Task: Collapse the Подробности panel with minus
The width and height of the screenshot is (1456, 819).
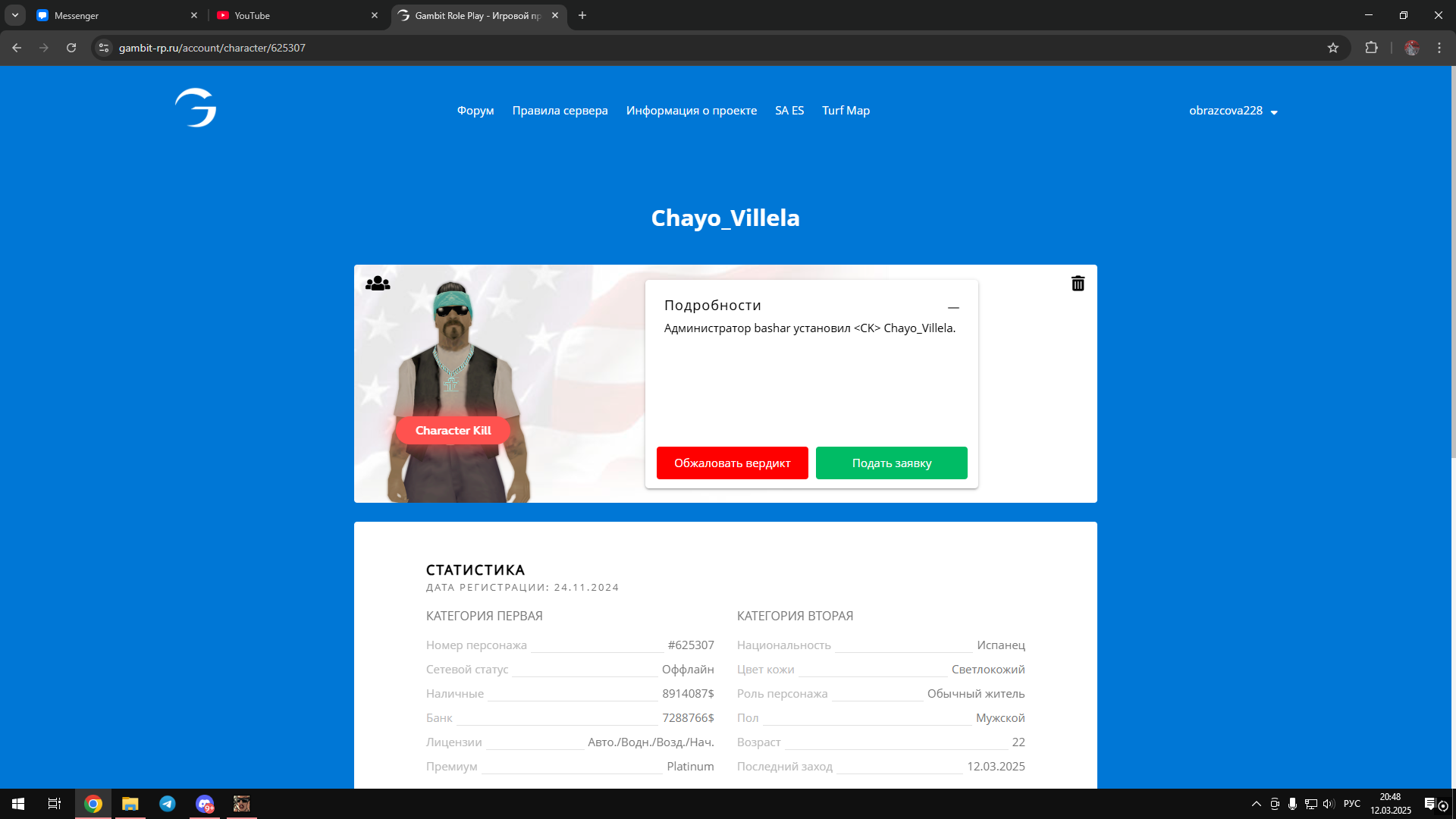Action: pyautogui.click(x=953, y=307)
